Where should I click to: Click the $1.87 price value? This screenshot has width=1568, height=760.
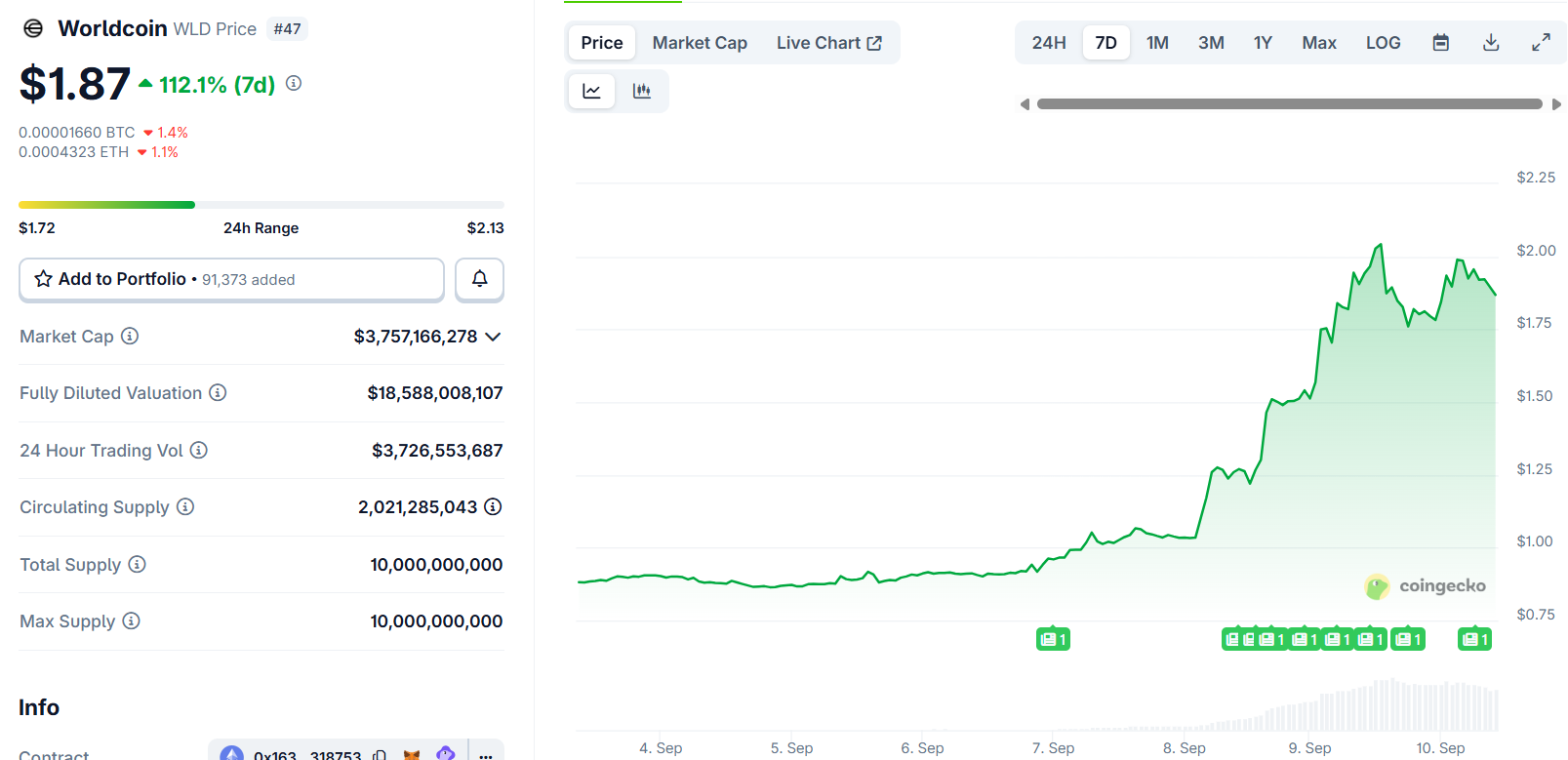[75, 84]
